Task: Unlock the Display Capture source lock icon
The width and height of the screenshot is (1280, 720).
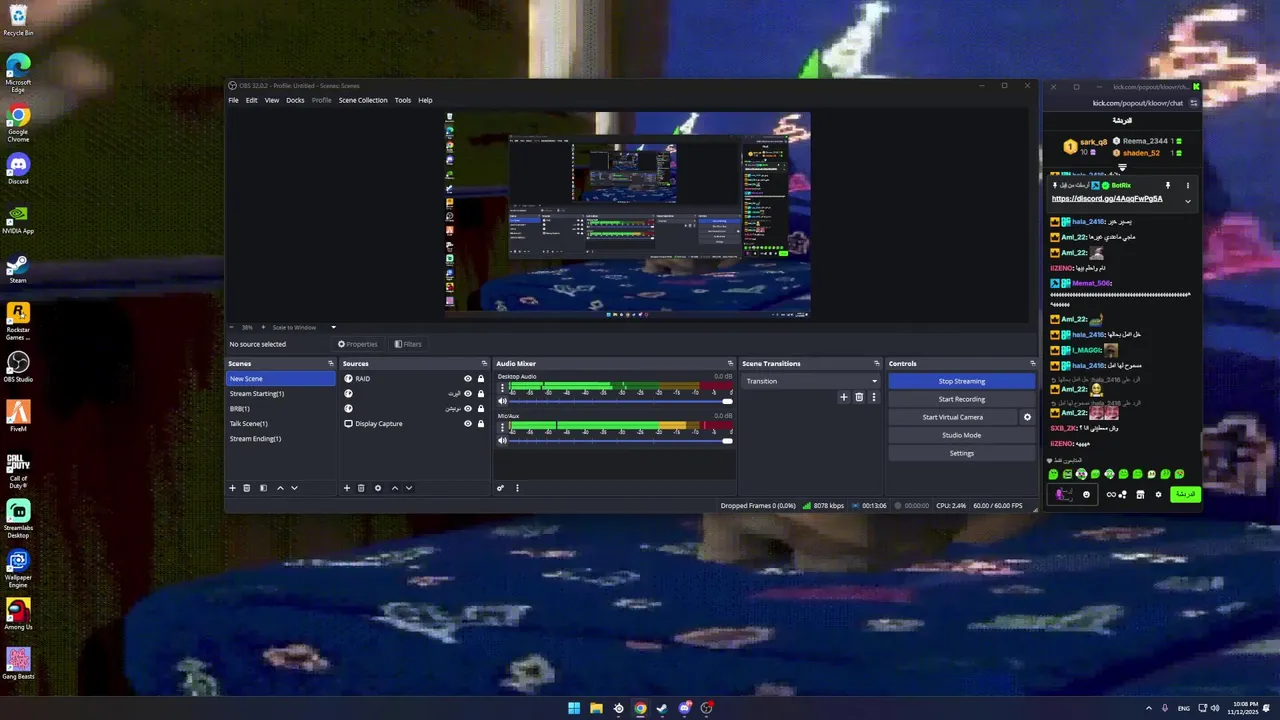Action: tap(481, 424)
